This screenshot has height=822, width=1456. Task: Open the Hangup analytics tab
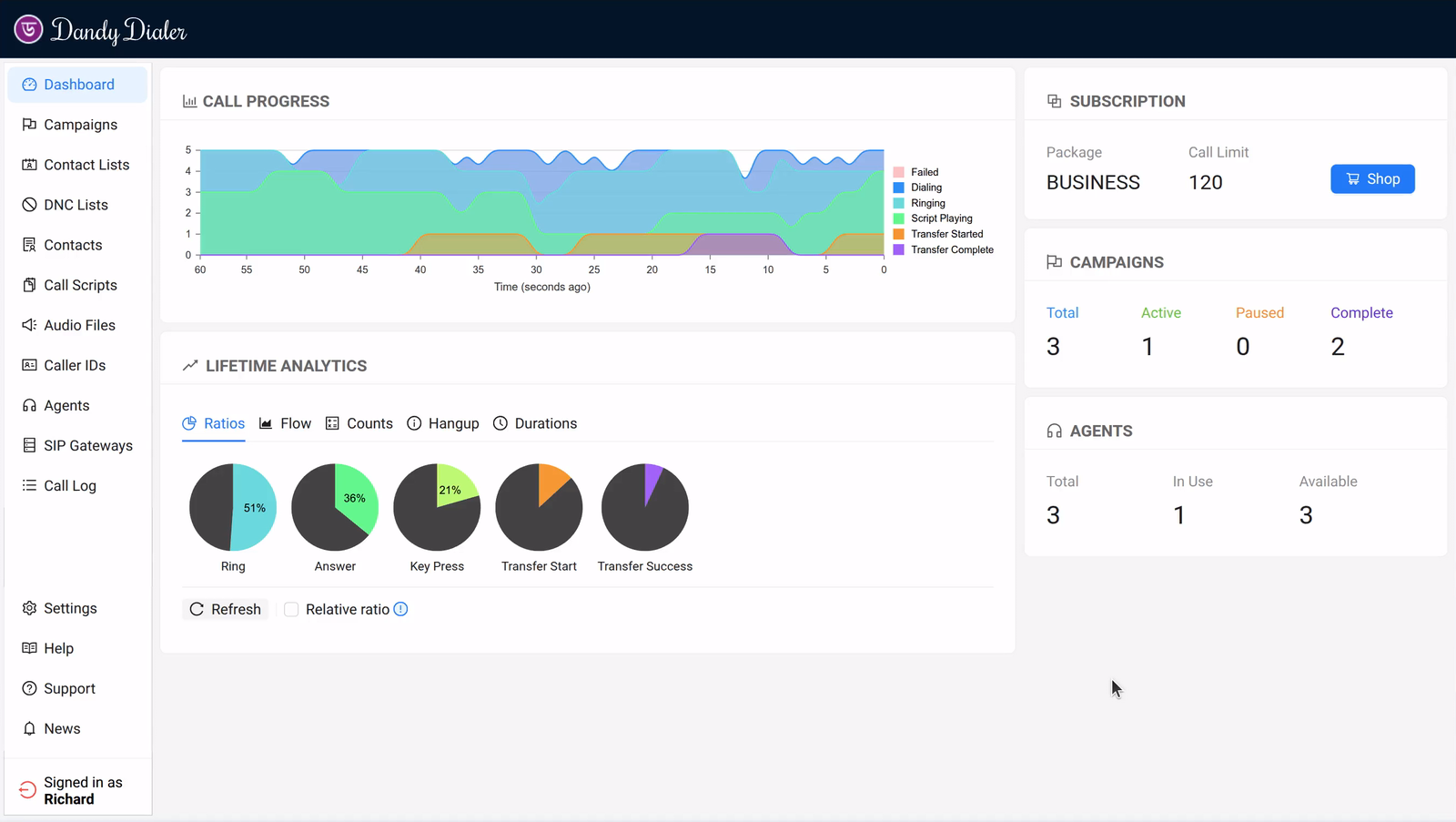(x=443, y=423)
